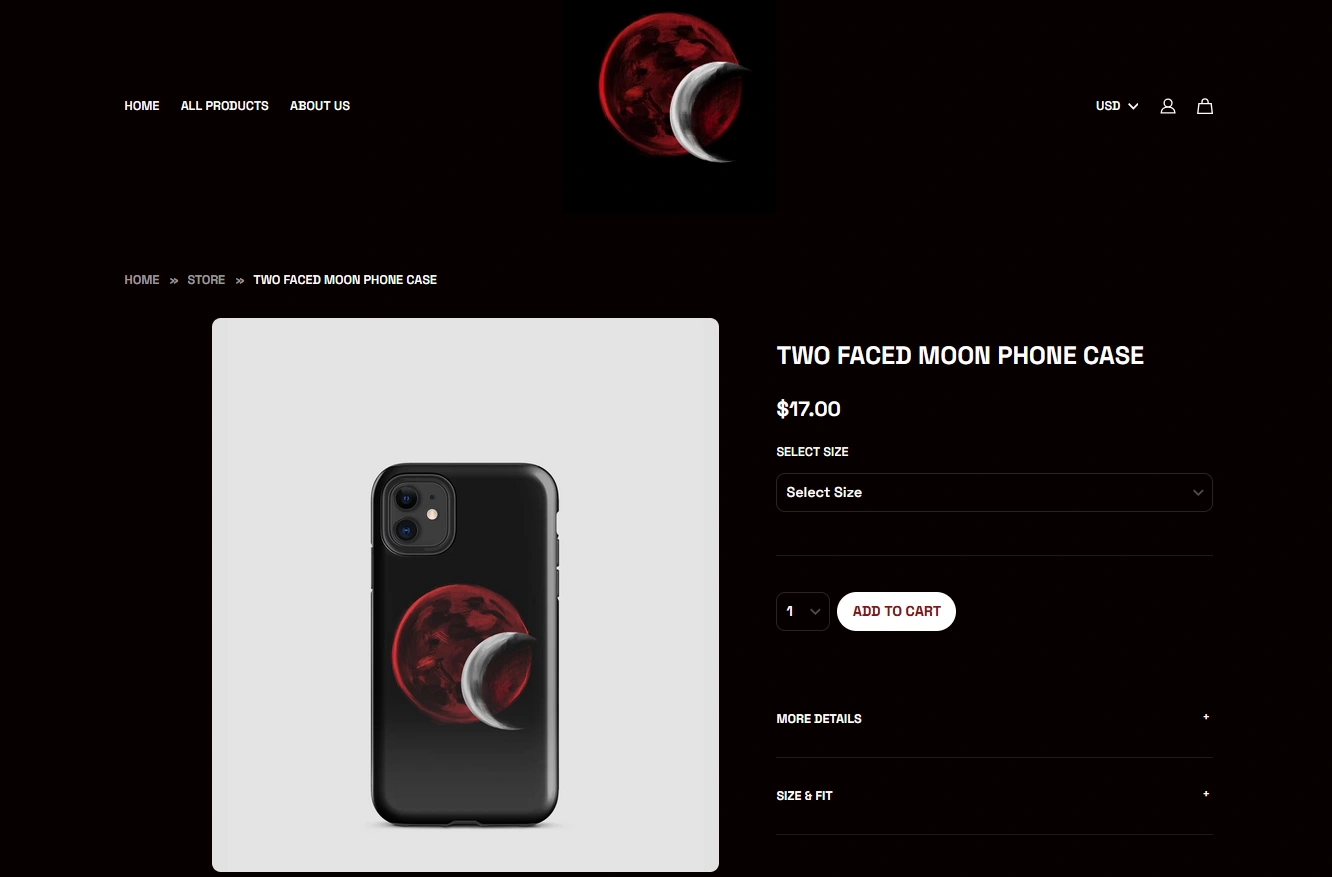Open the user account icon
This screenshot has height=877, width=1332.
click(1167, 106)
